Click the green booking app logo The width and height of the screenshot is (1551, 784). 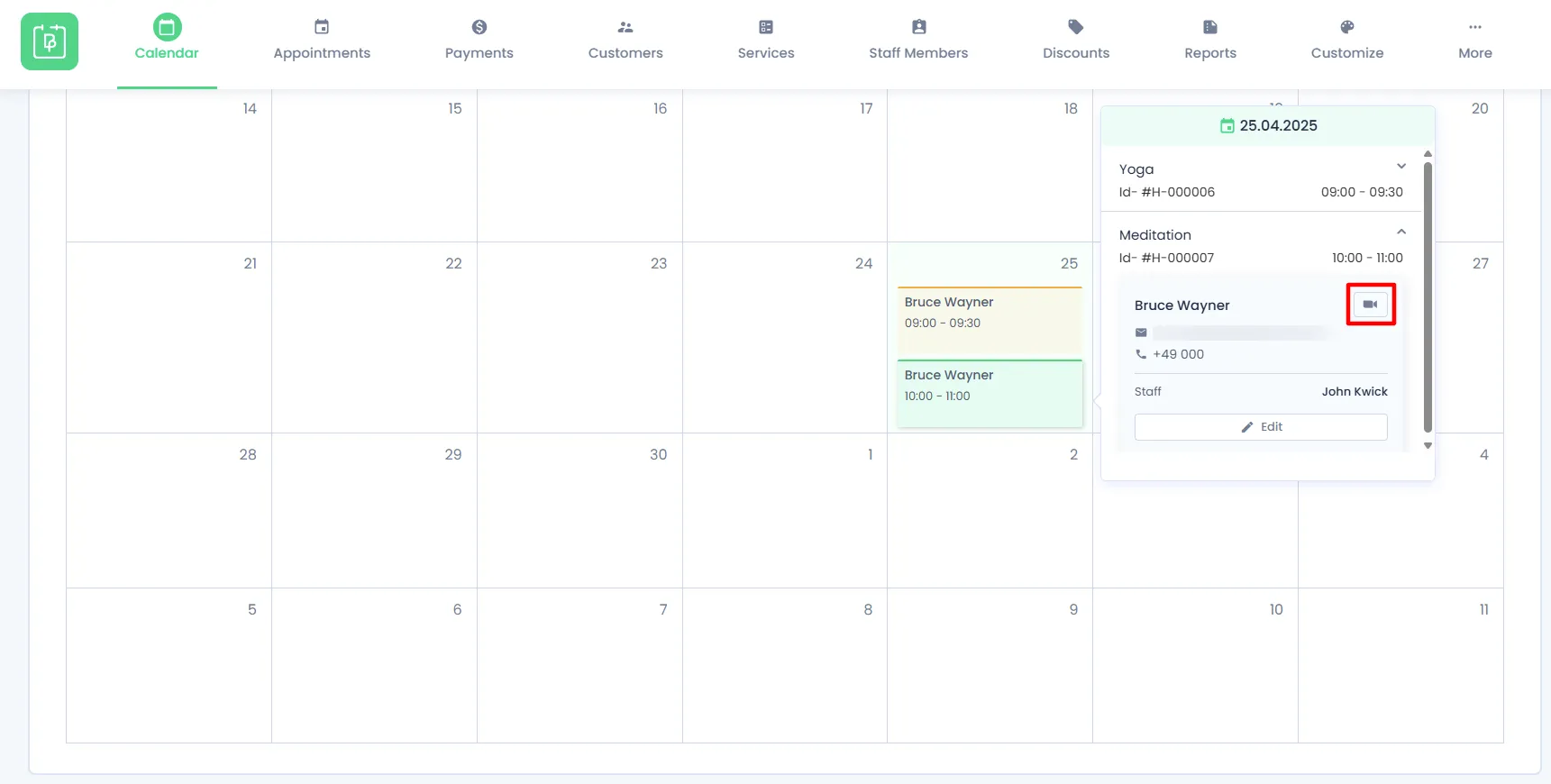50,41
